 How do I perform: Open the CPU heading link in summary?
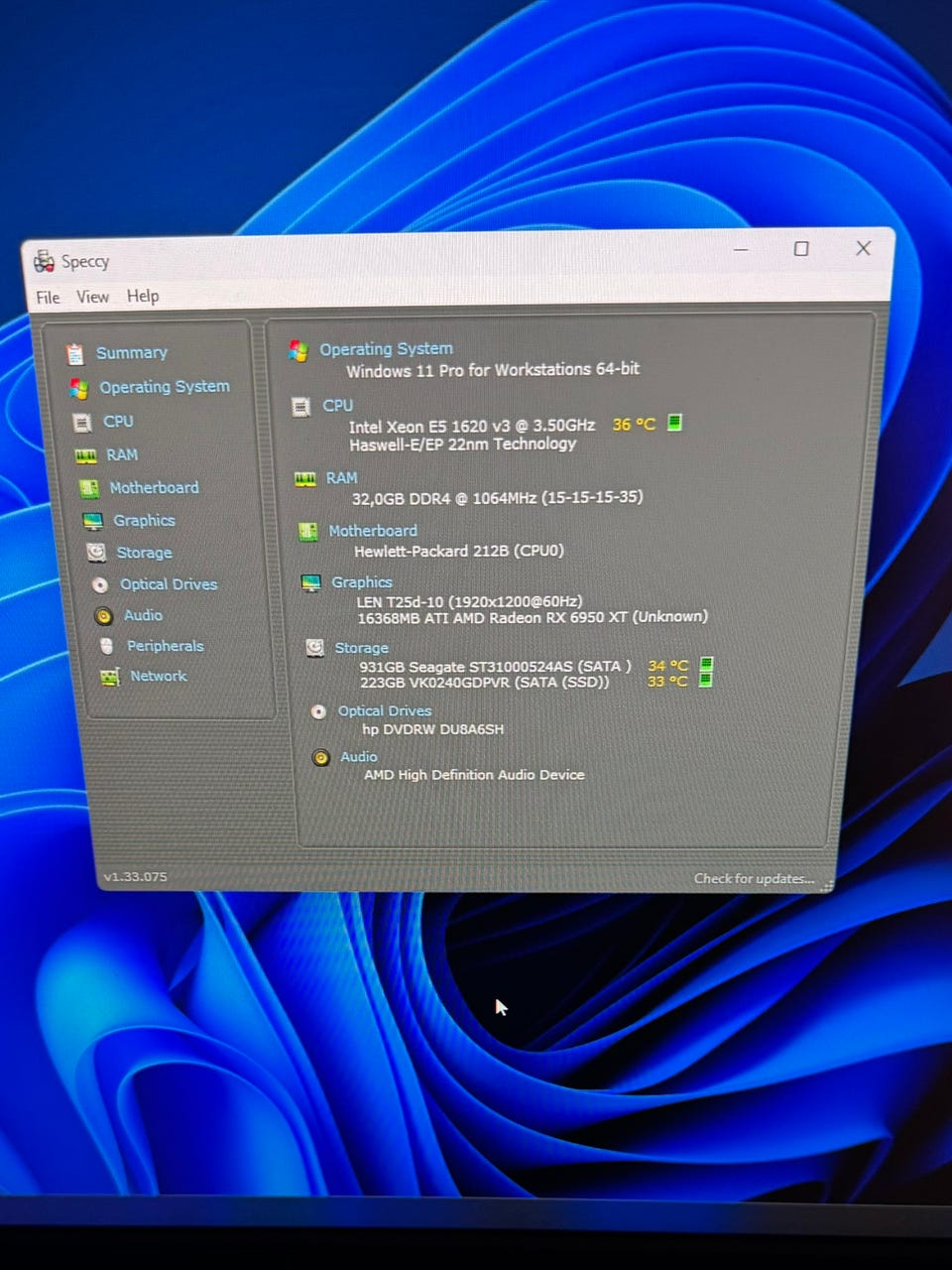point(337,406)
